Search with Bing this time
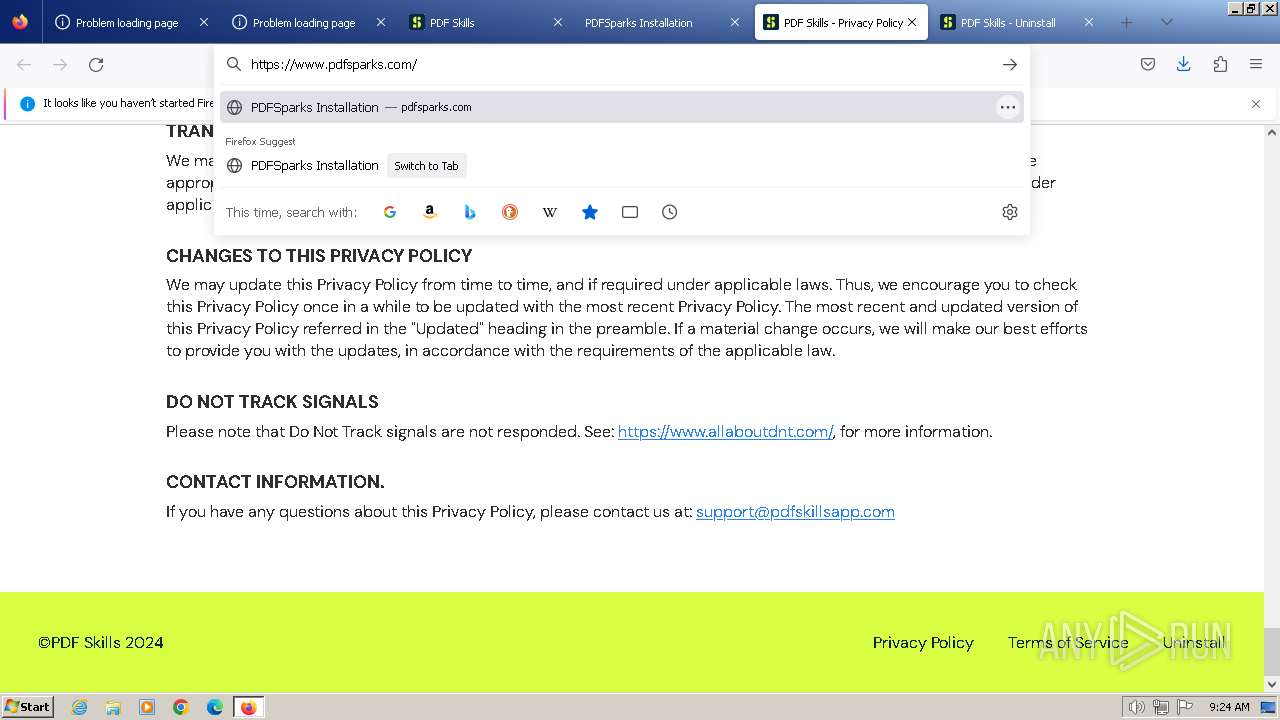Image resolution: width=1280 pixels, height=720 pixels. tap(470, 212)
